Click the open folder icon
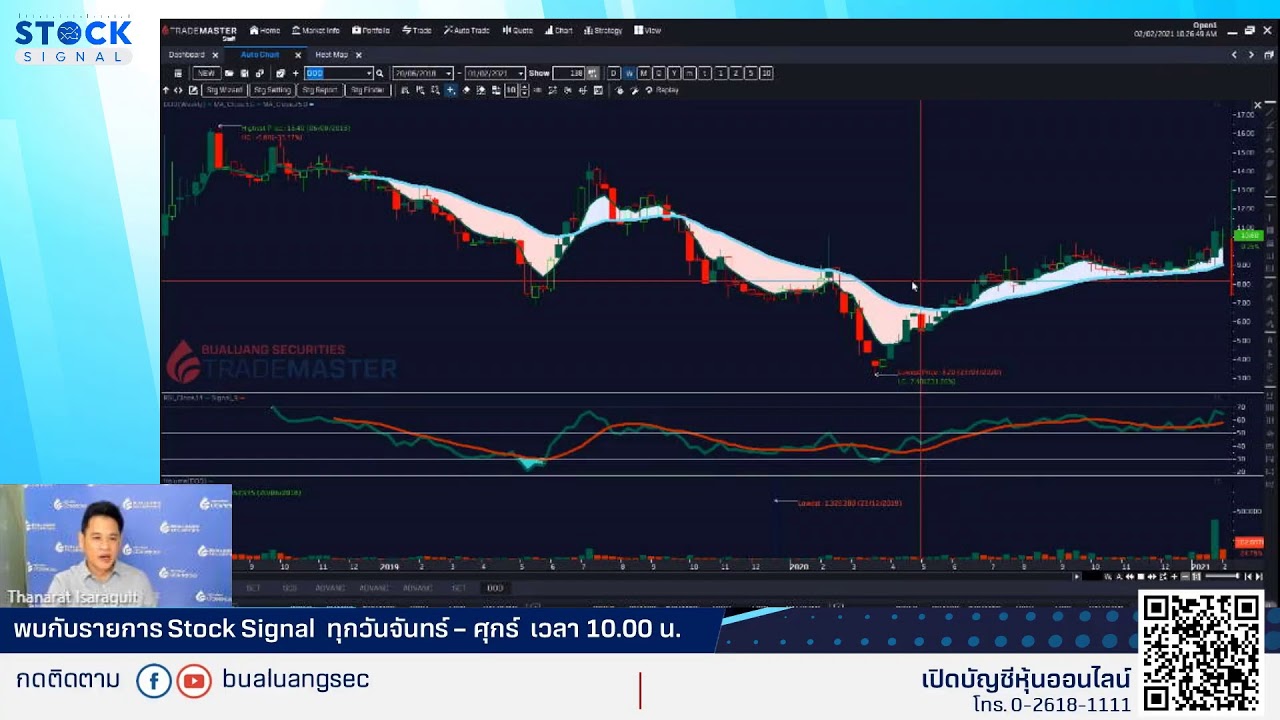 [229, 73]
